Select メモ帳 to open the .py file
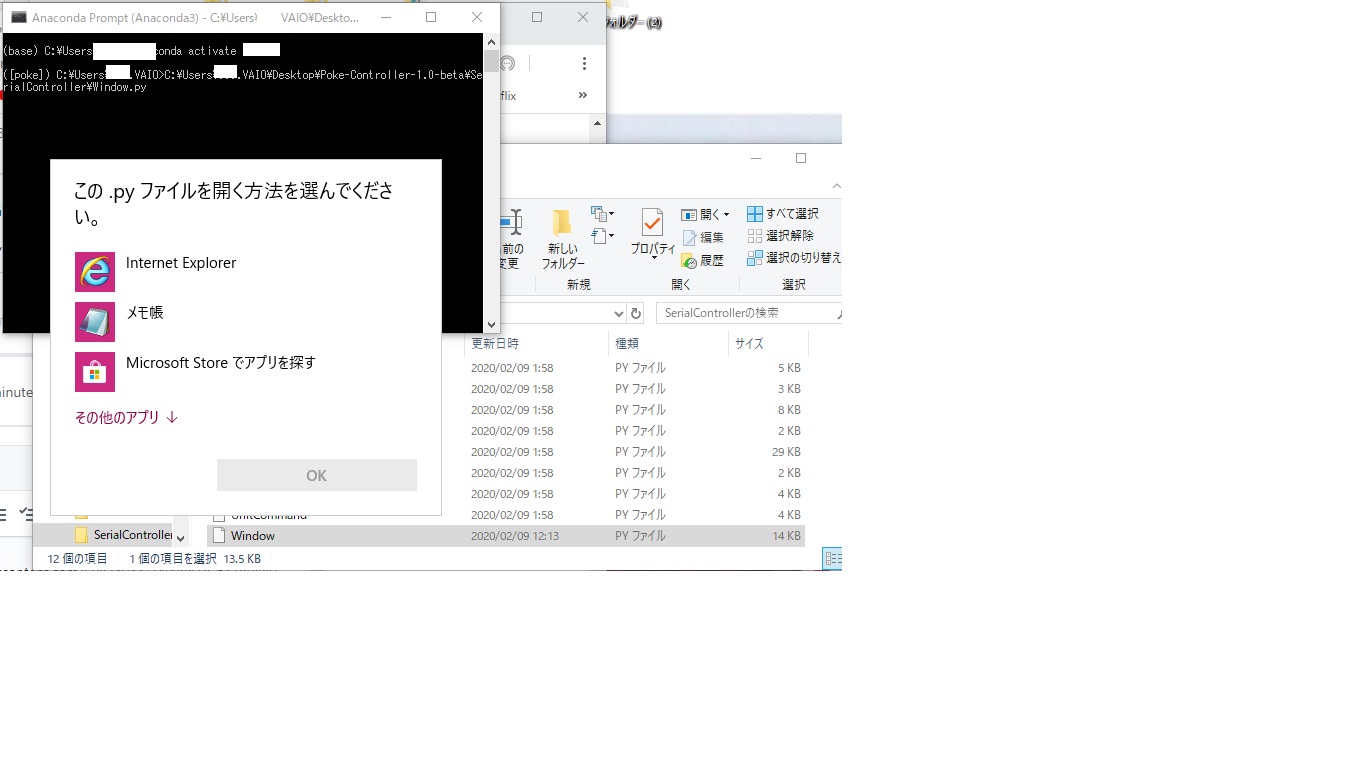This screenshot has width=1366, height=768. (x=148, y=312)
